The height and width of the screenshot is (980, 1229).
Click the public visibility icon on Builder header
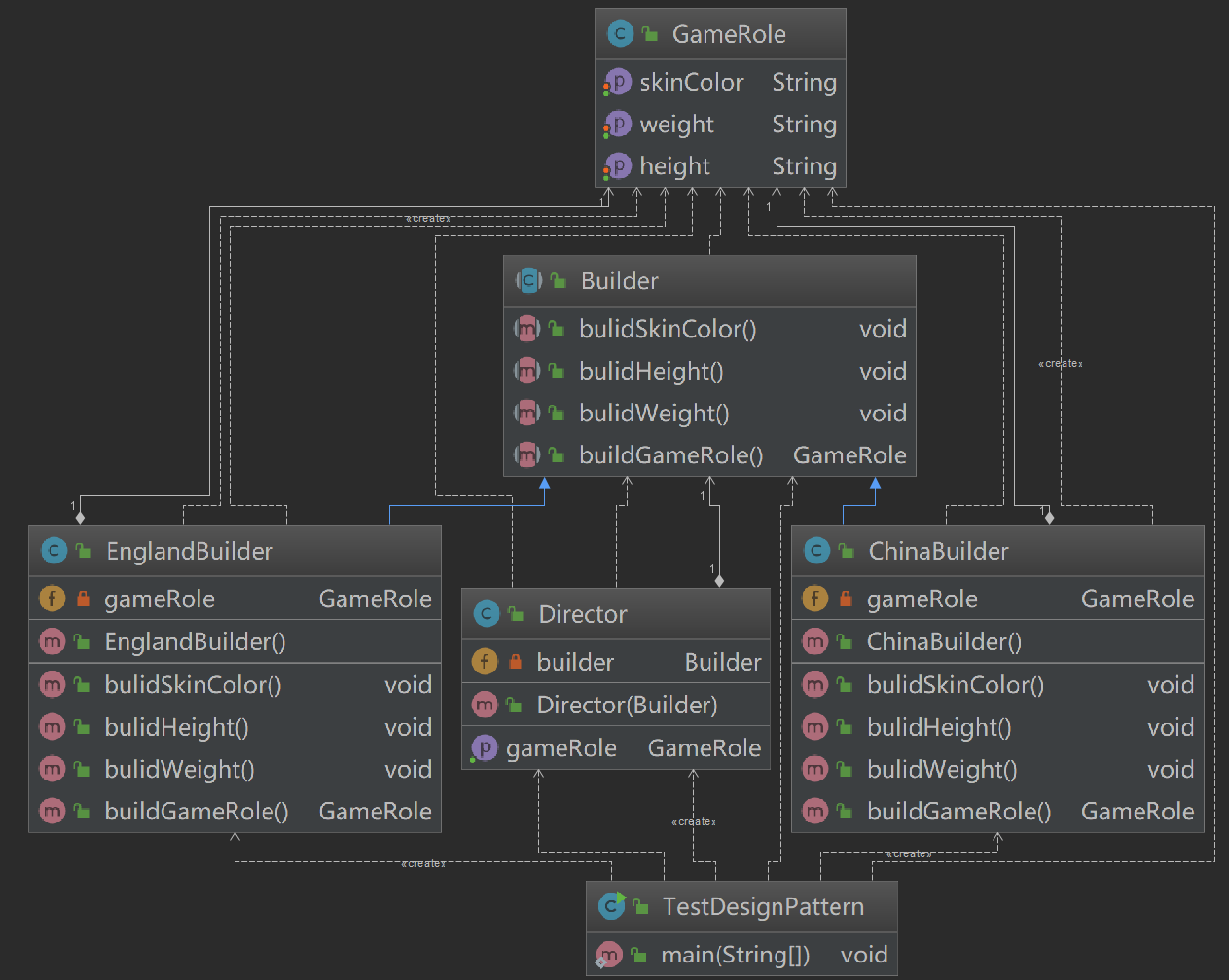tap(559, 281)
